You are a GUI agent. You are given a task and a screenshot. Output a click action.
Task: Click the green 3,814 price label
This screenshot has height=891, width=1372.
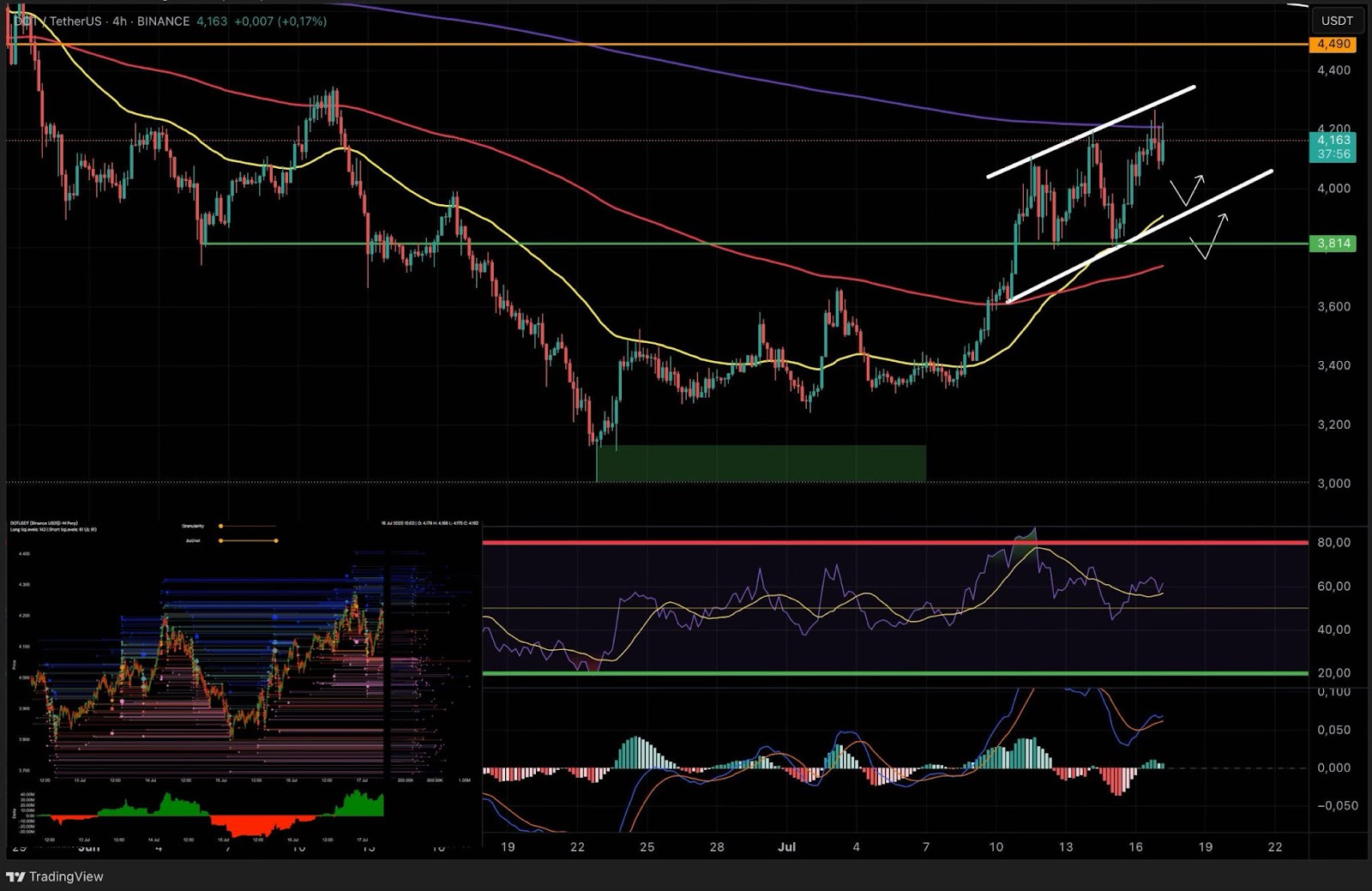pyautogui.click(x=1333, y=244)
